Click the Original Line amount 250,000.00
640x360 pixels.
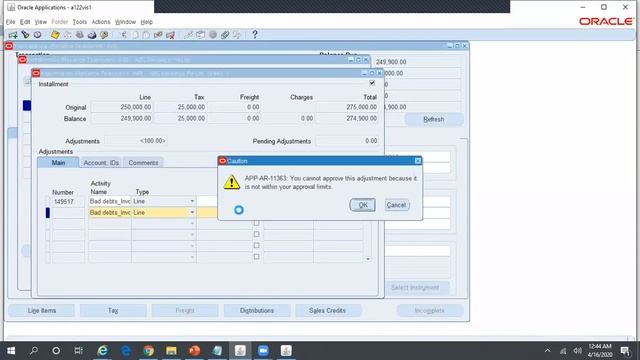122,107
